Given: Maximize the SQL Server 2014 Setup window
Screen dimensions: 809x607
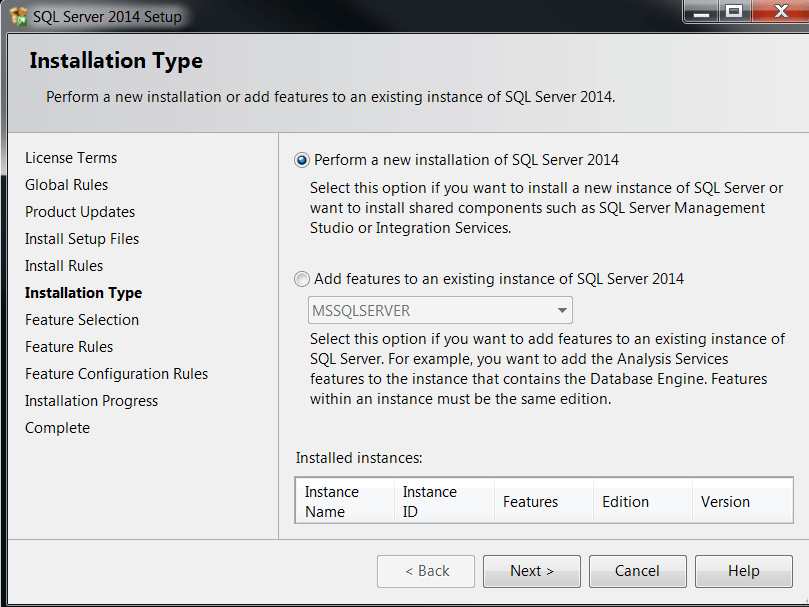Looking at the screenshot, I should click(x=734, y=11).
